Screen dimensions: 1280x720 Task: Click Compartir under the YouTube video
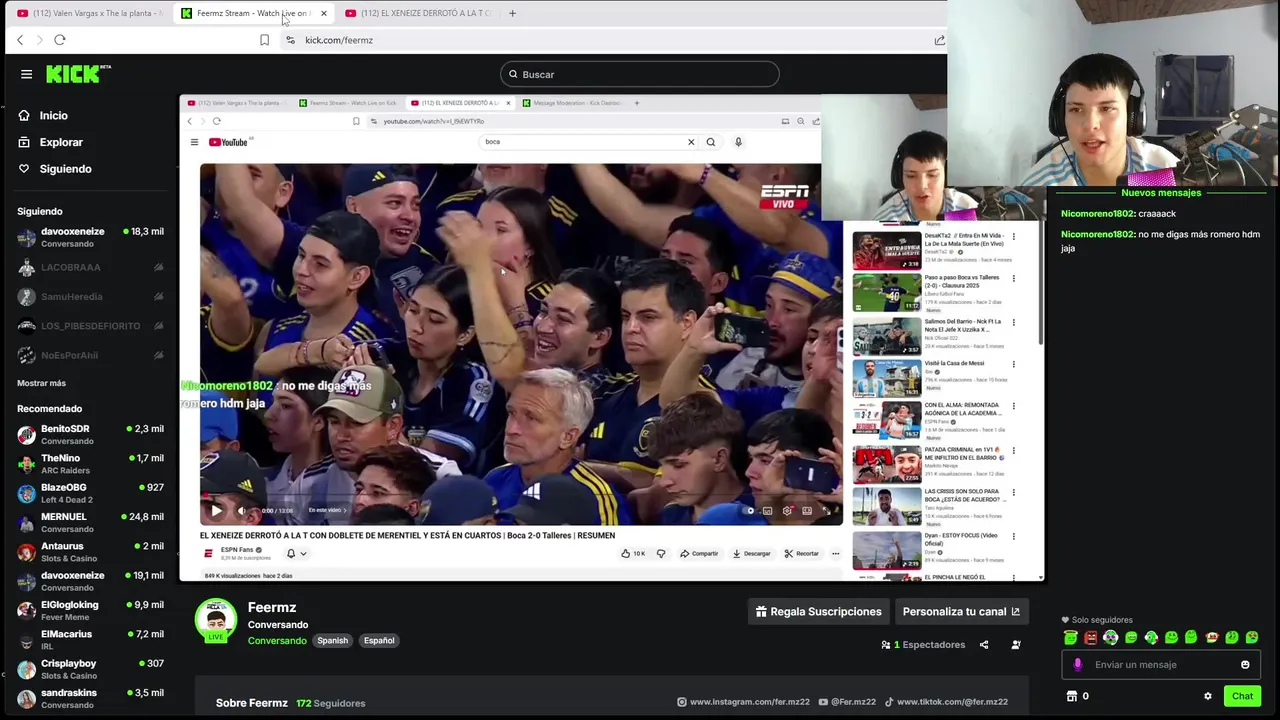pos(699,553)
